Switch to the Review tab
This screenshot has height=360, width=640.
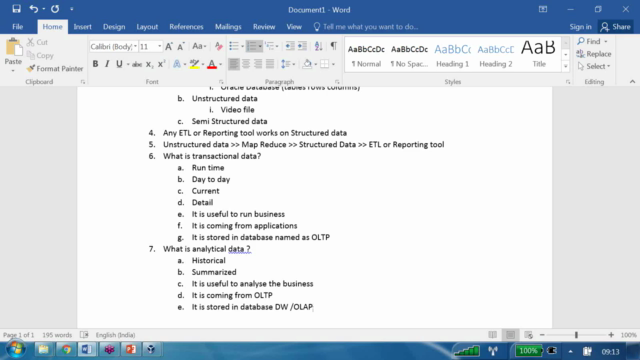pos(264,27)
